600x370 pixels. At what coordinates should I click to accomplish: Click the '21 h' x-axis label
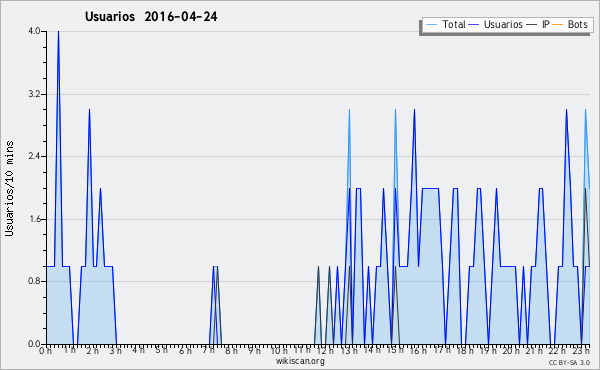point(534,350)
